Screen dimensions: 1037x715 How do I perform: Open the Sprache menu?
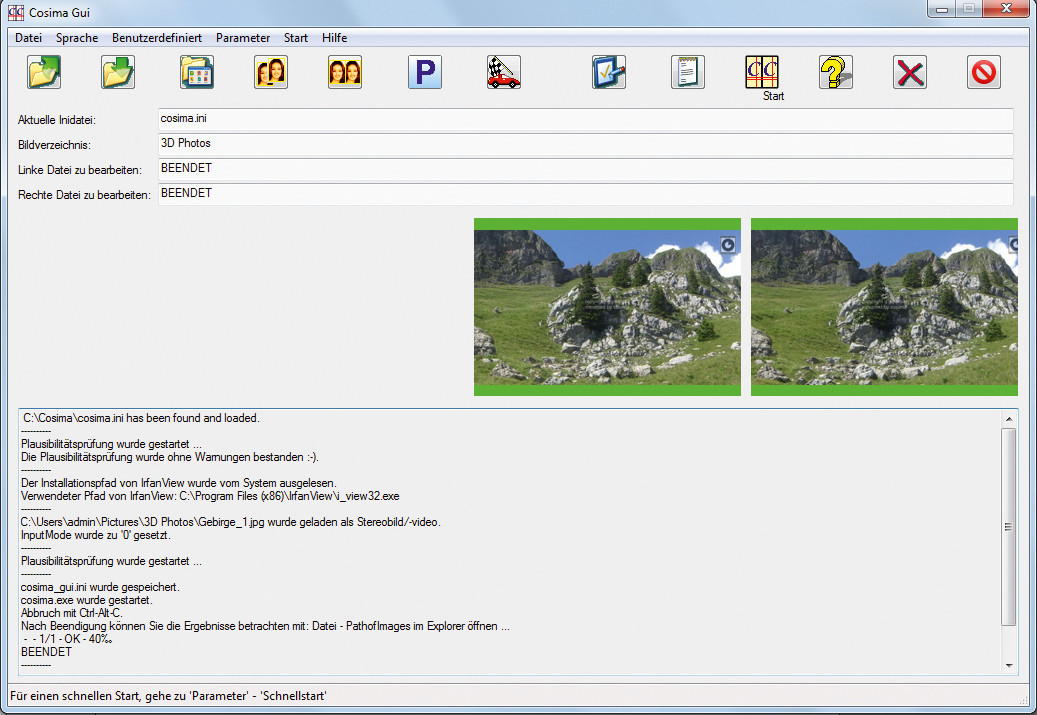(x=77, y=38)
